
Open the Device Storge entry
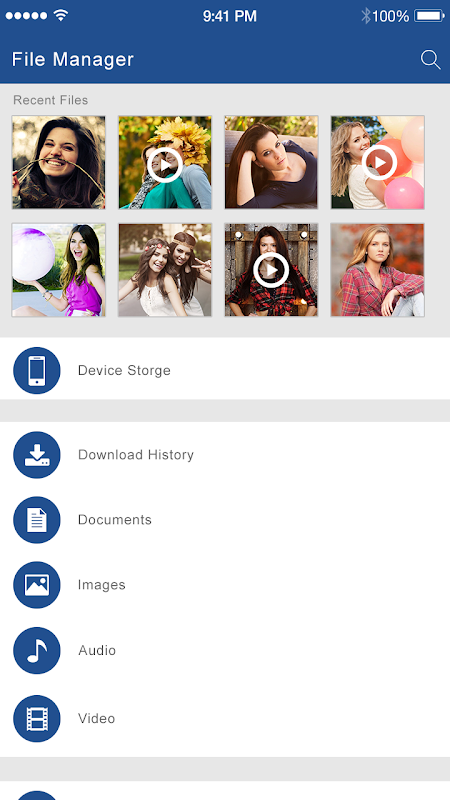[225, 370]
